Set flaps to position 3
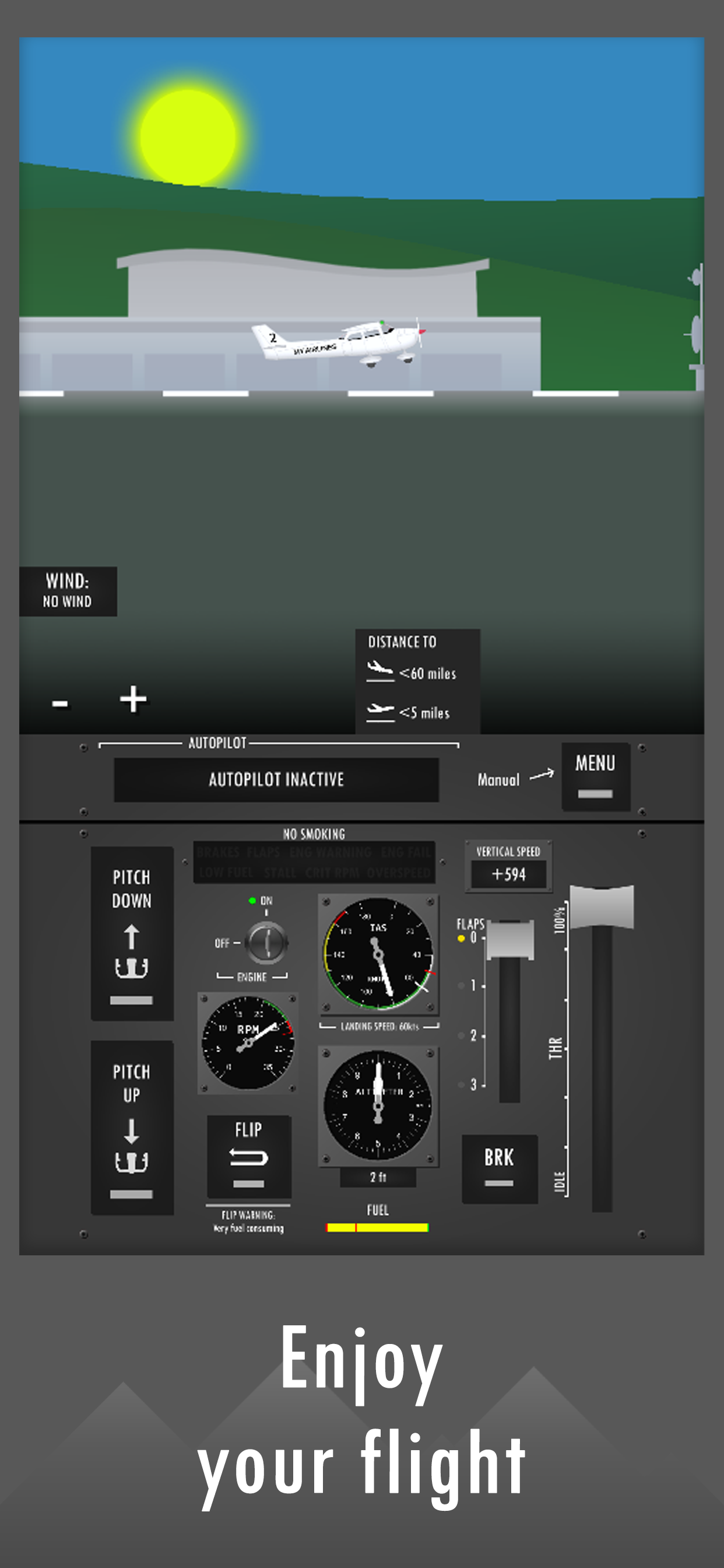 click(x=472, y=1084)
